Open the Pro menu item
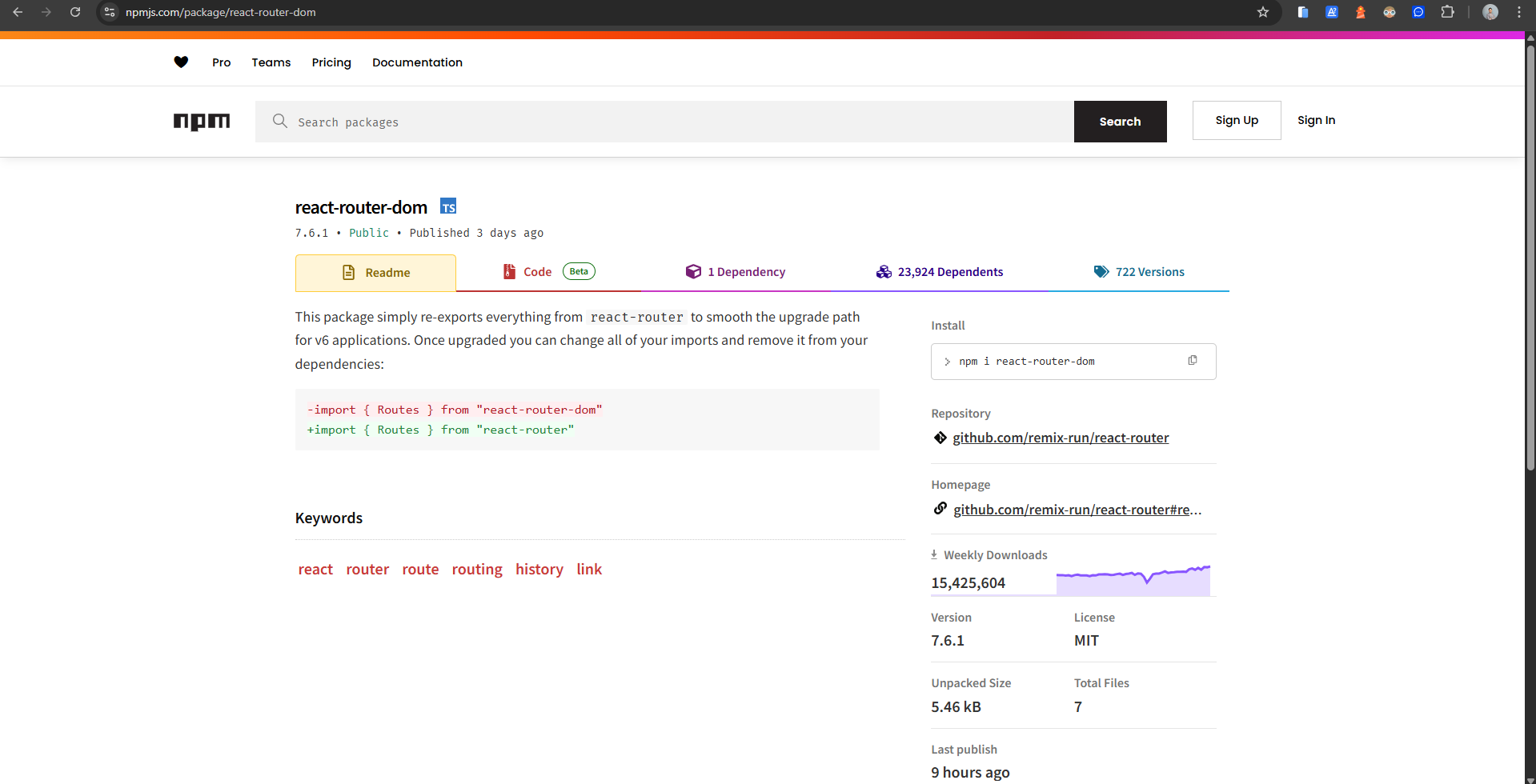 tap(221, 62)
